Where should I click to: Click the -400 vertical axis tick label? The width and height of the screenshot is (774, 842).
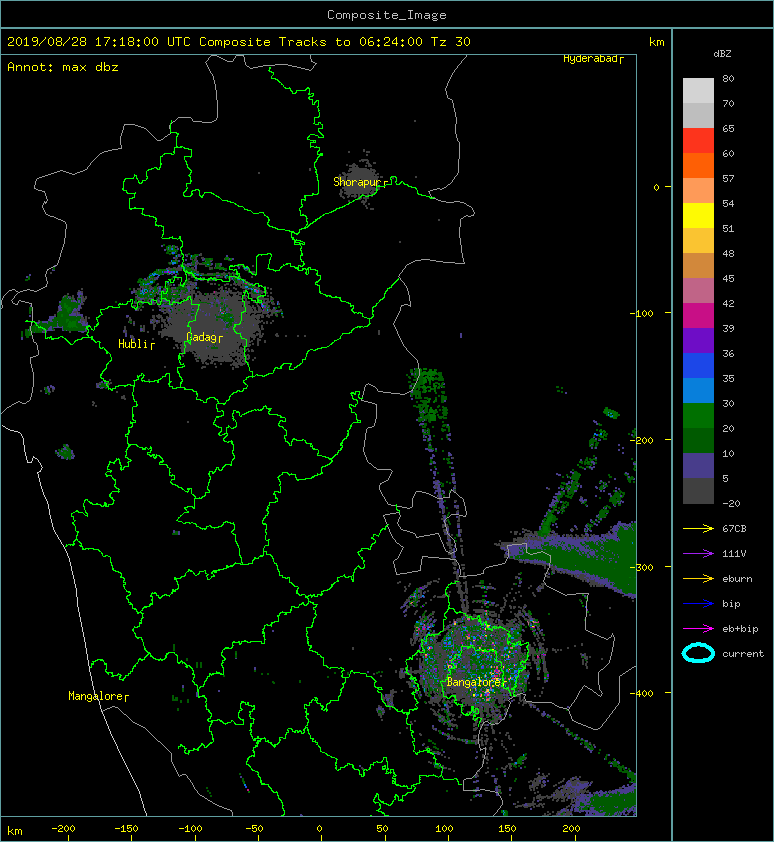(x=641, y=693)
